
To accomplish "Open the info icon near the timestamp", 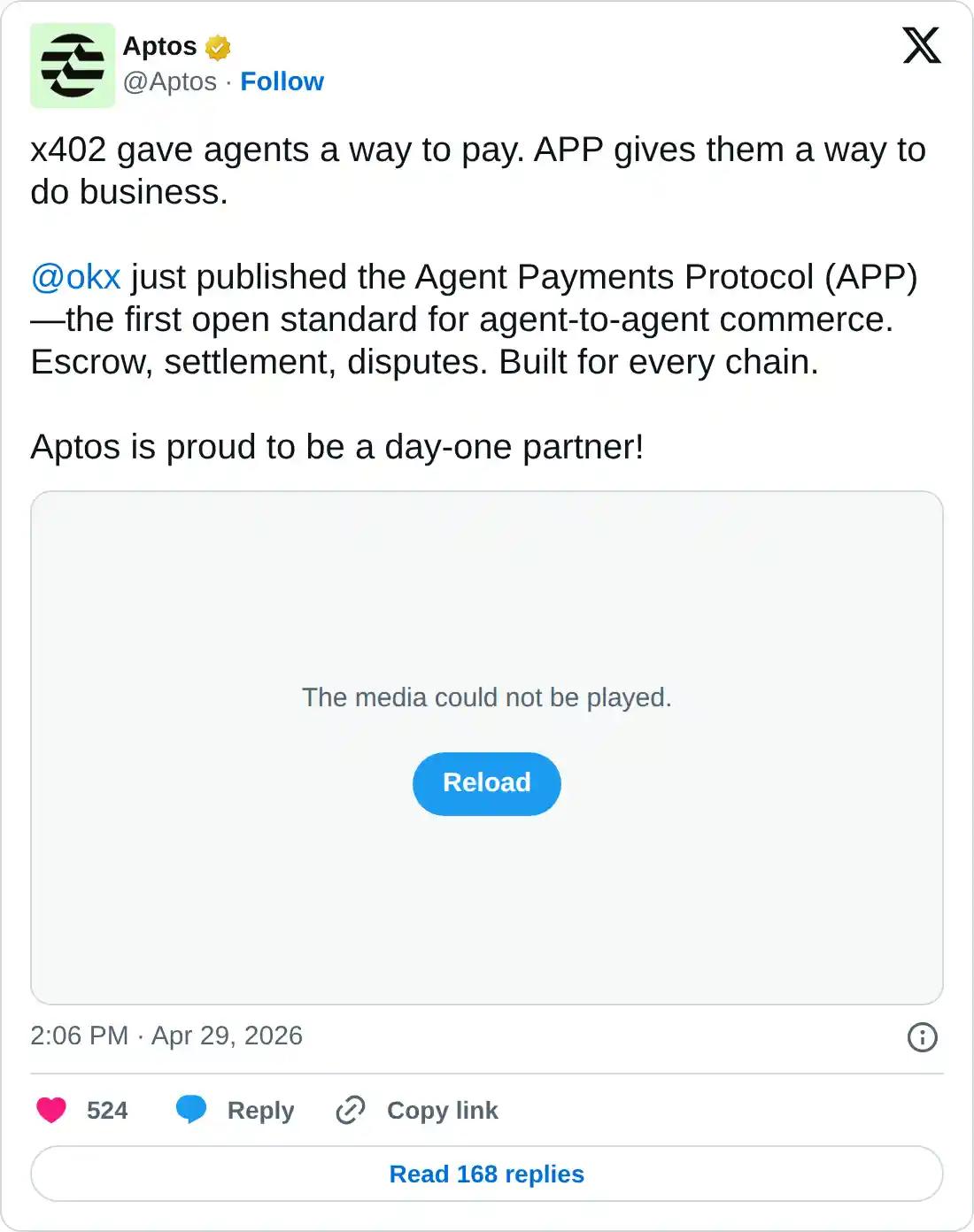I will coord(921,1036).
